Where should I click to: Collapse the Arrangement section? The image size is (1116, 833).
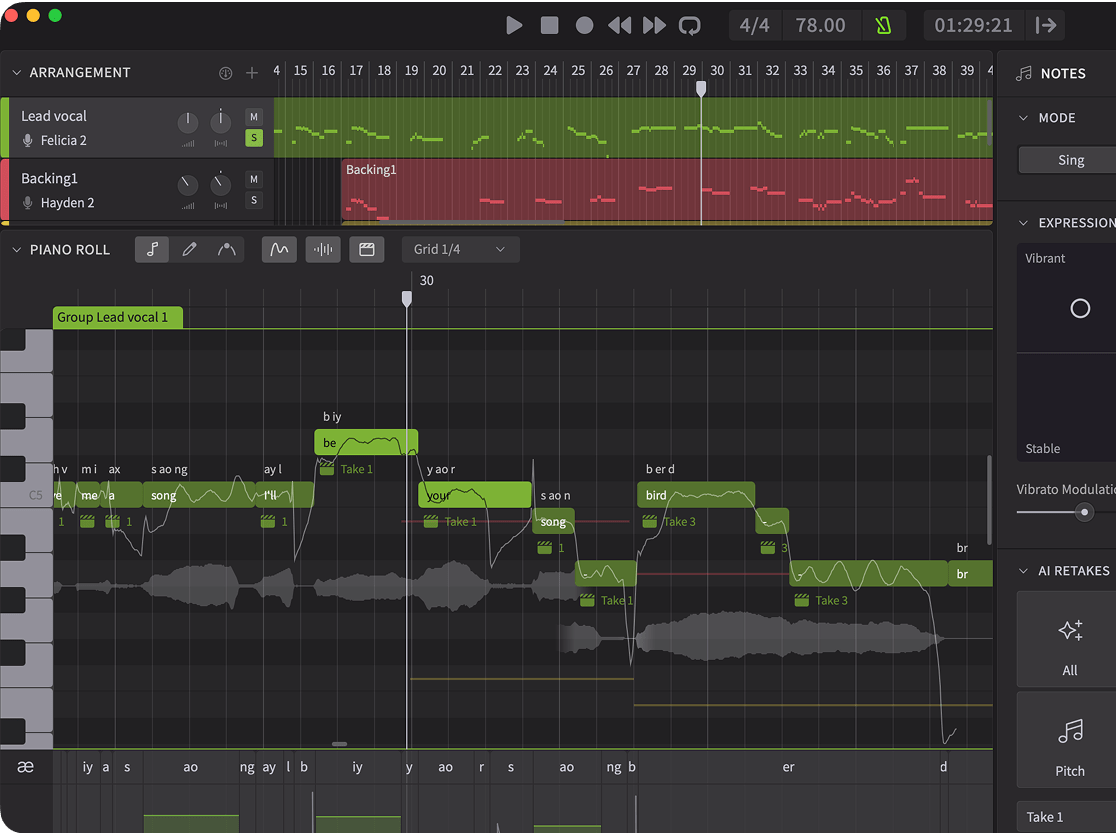(x=16, y=73)
